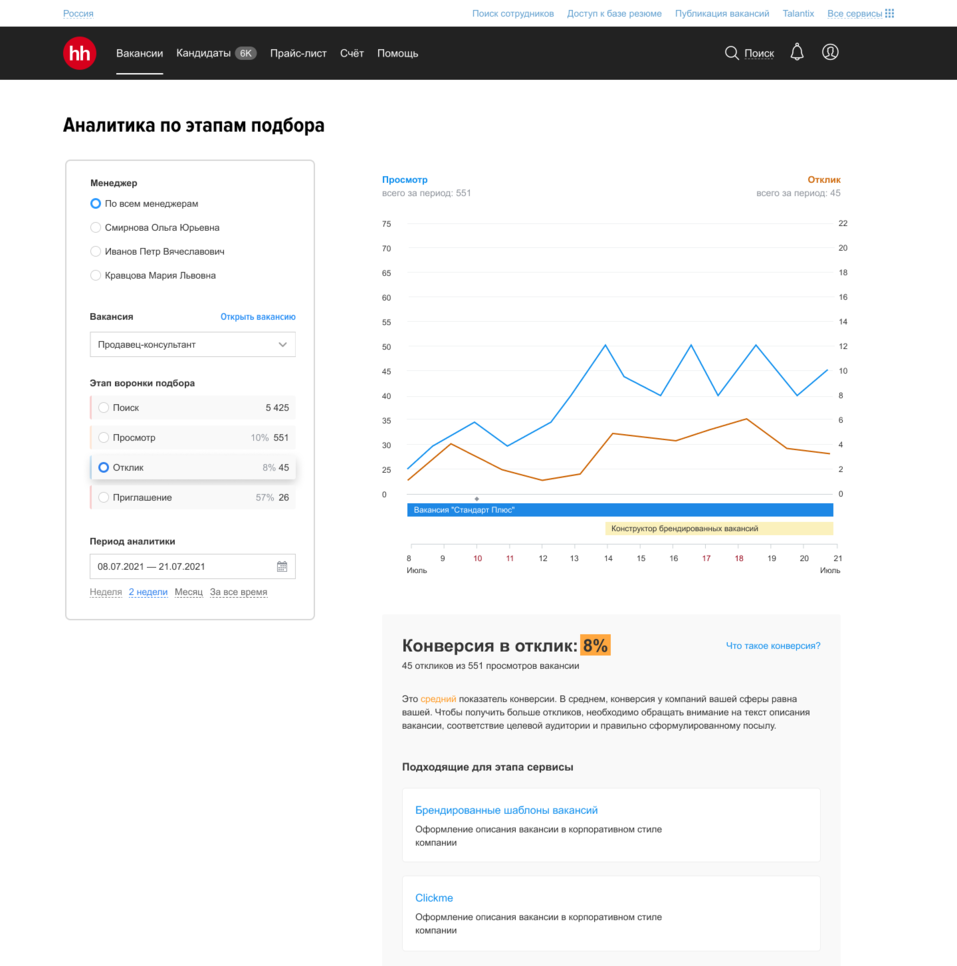Screen dimensions: 957x966
Task: Click the hh logo icon
Action: 79,53
